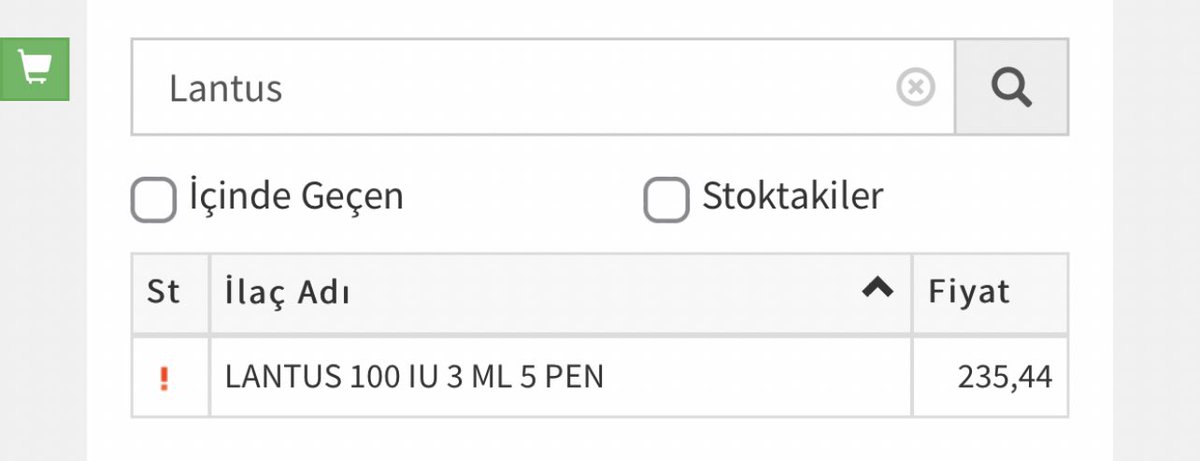
Task: Select LANTUS 100 IU 3 ML 5 PEN
Action: pyautogui.click(x=415, y=377)
